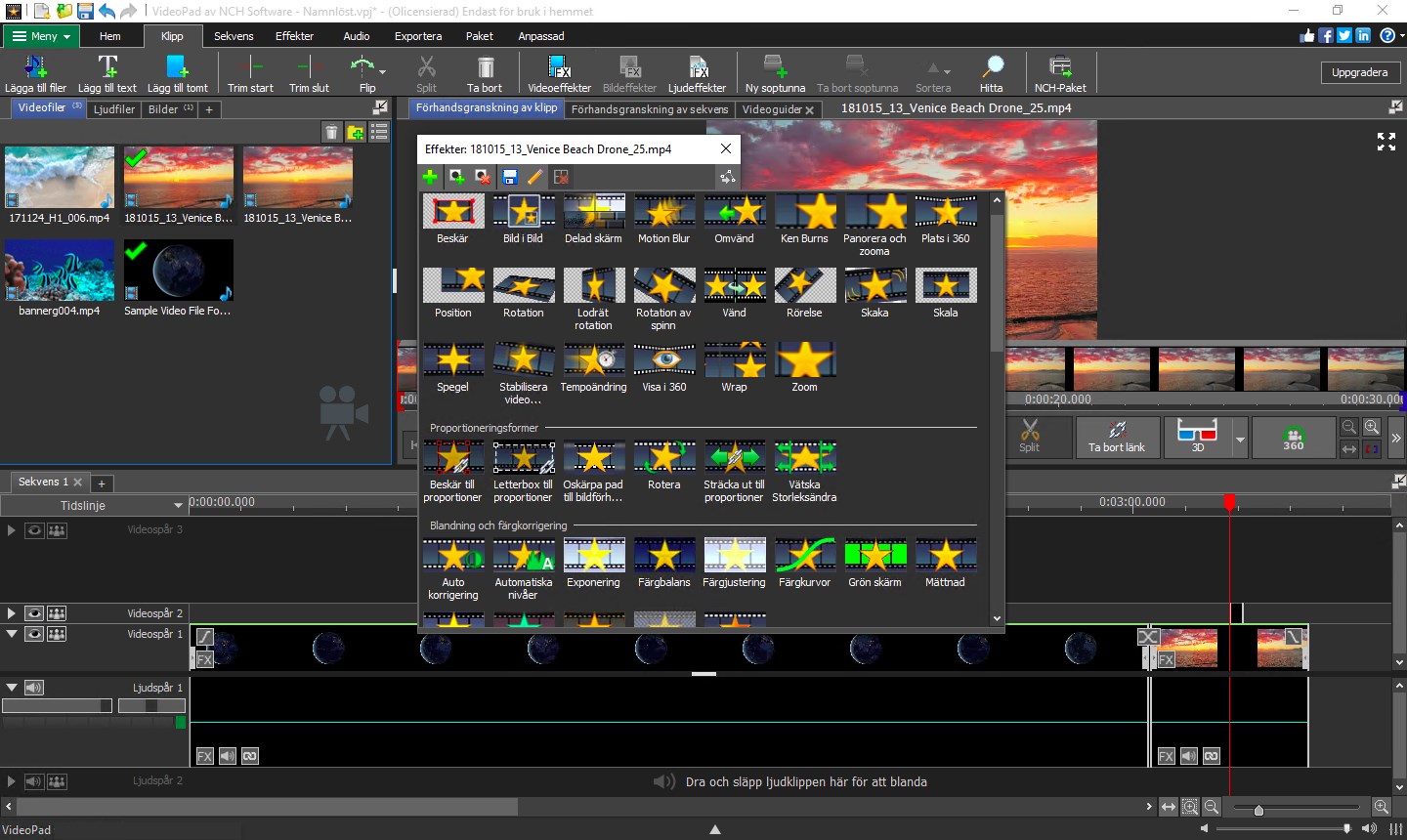This screenshot has width=1407, height=840.
Task: Open the Sekvens ribbon tab
Action: pos(234,36)
